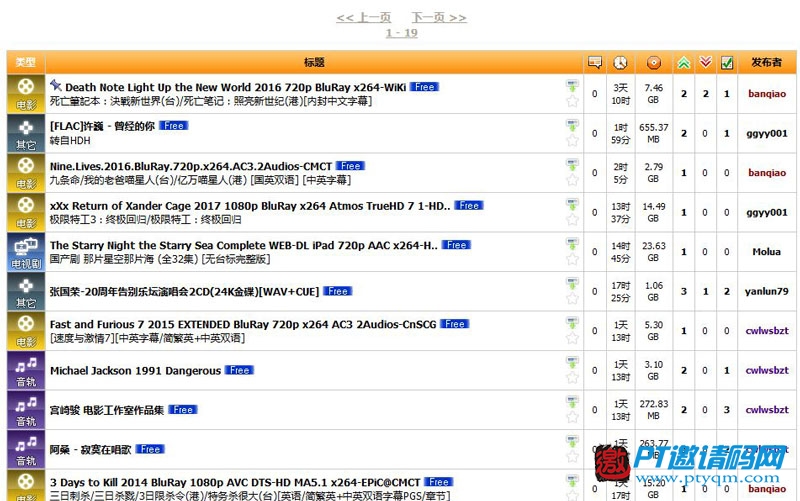
Task: View uploader Molua's profile
Action: (766, 252)
